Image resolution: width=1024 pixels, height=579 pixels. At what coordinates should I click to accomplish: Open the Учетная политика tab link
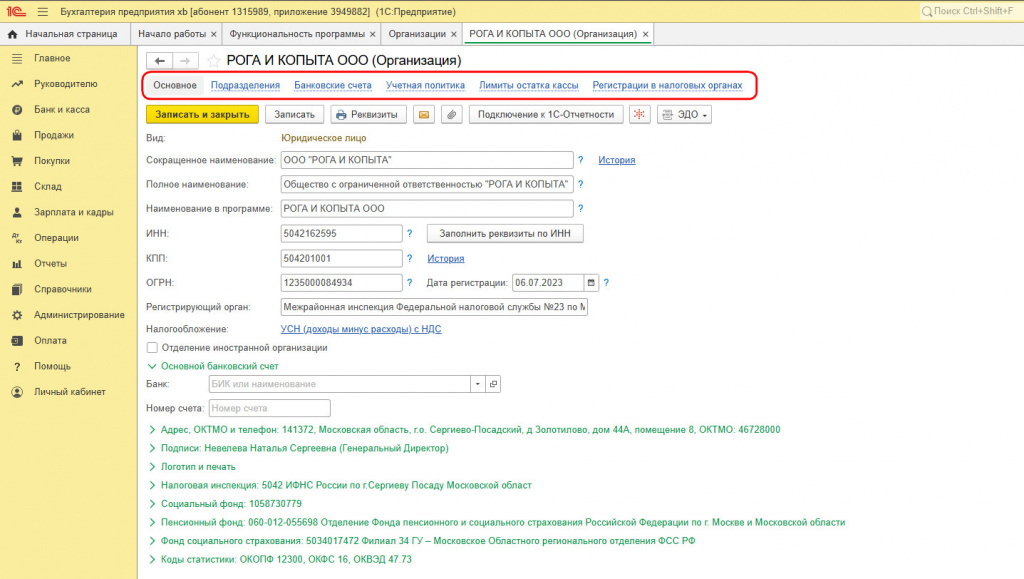coord(425,86)
